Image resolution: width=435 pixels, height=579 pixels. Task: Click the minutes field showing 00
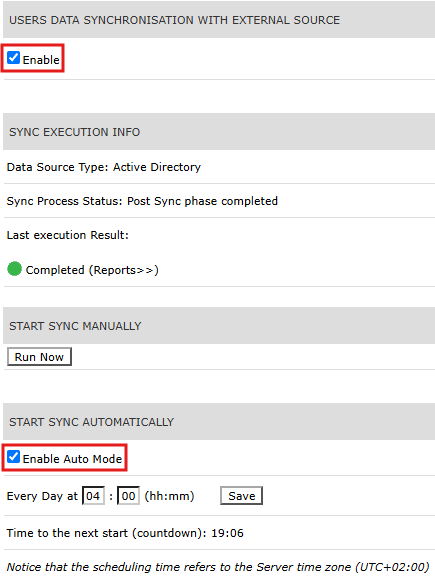coord(128,496)
